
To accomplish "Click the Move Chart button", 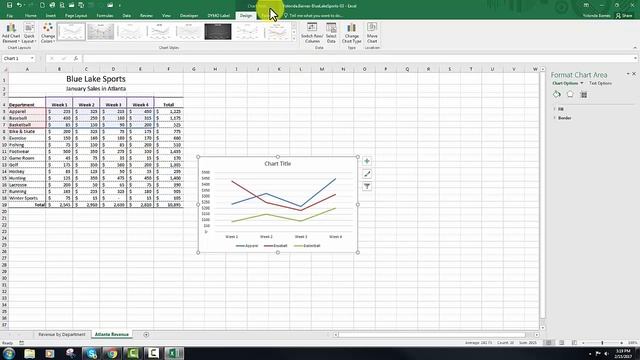I will (372, 33).
